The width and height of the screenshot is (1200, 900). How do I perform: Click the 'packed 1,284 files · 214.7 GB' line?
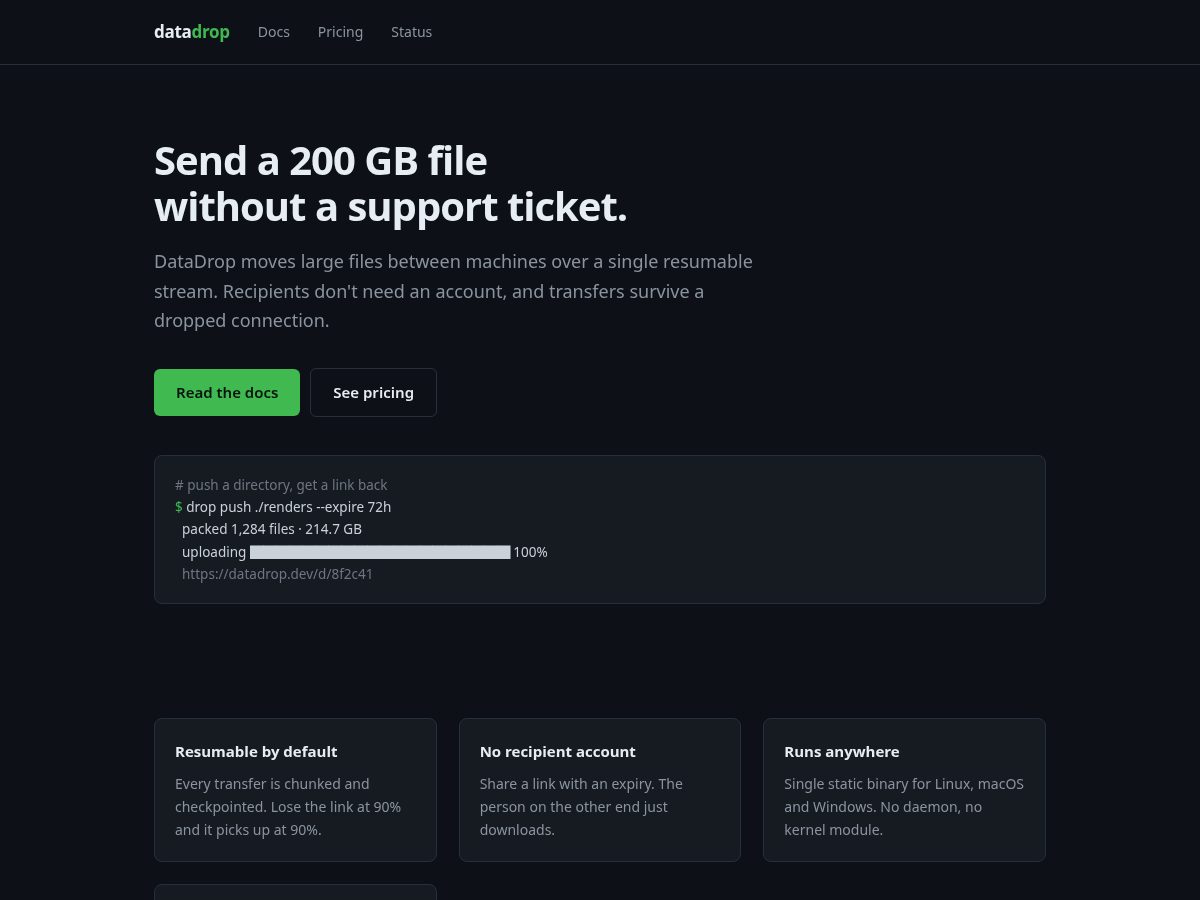[272, 529]
